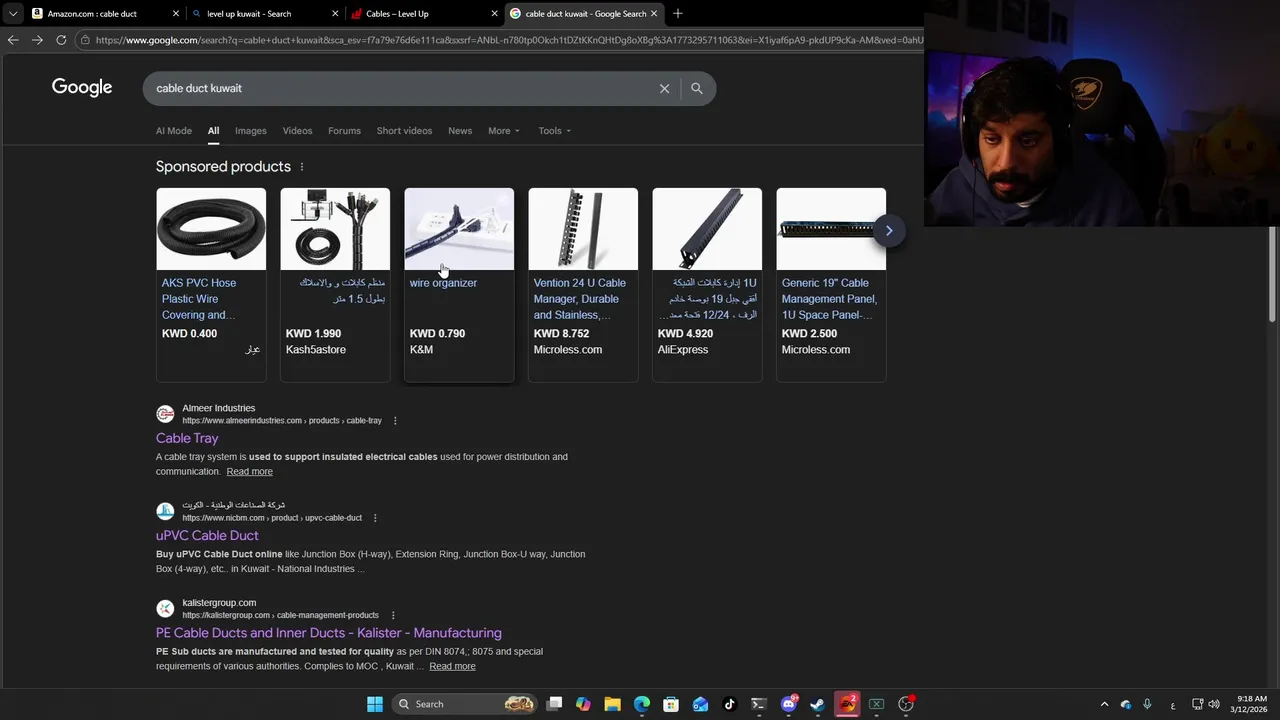Open options menu for kalistergroup.com result

pyautogui.click(x=392, y=615)
